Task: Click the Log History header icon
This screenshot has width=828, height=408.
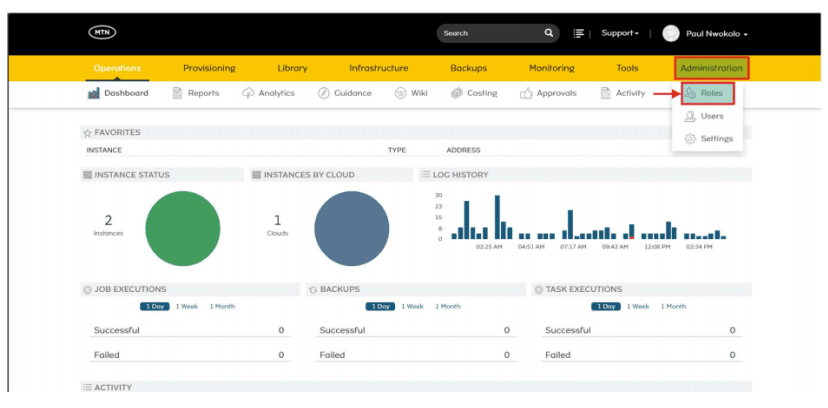Action: coord(426,174)
